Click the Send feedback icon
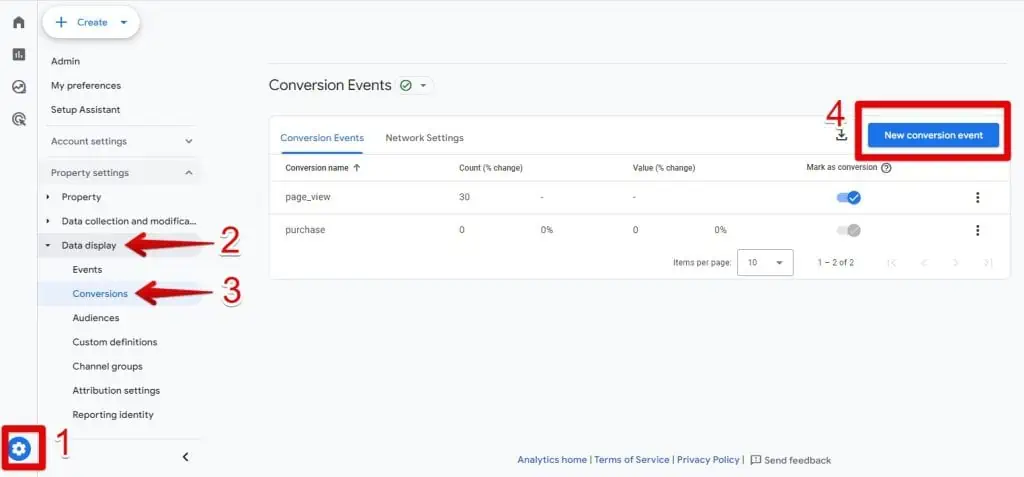Screen dimensions: 1024x477 756,460
